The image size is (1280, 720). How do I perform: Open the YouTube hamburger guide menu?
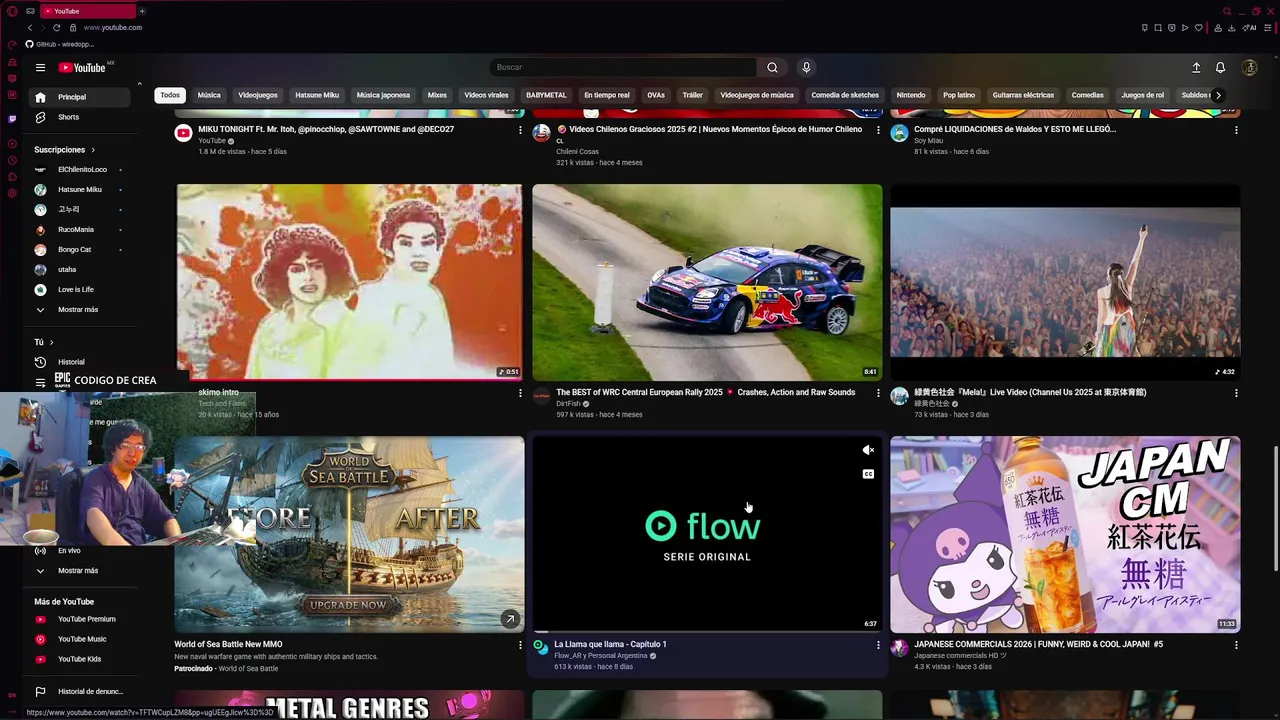pyautogui.click(x=40, y=67)
